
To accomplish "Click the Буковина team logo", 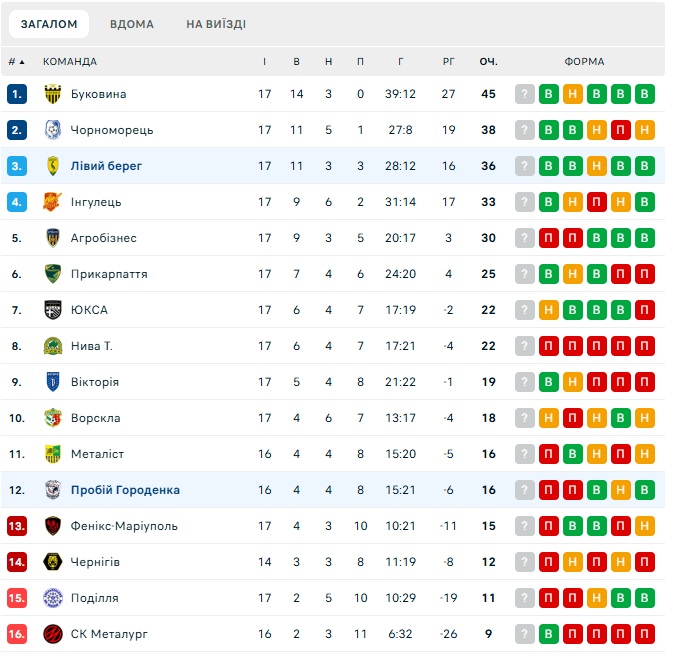I will coord(53,94).
